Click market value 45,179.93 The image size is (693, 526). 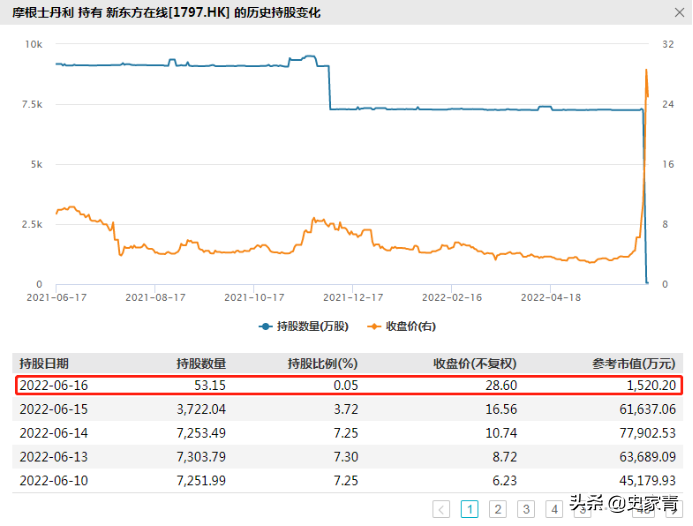(x=647, y=480)
